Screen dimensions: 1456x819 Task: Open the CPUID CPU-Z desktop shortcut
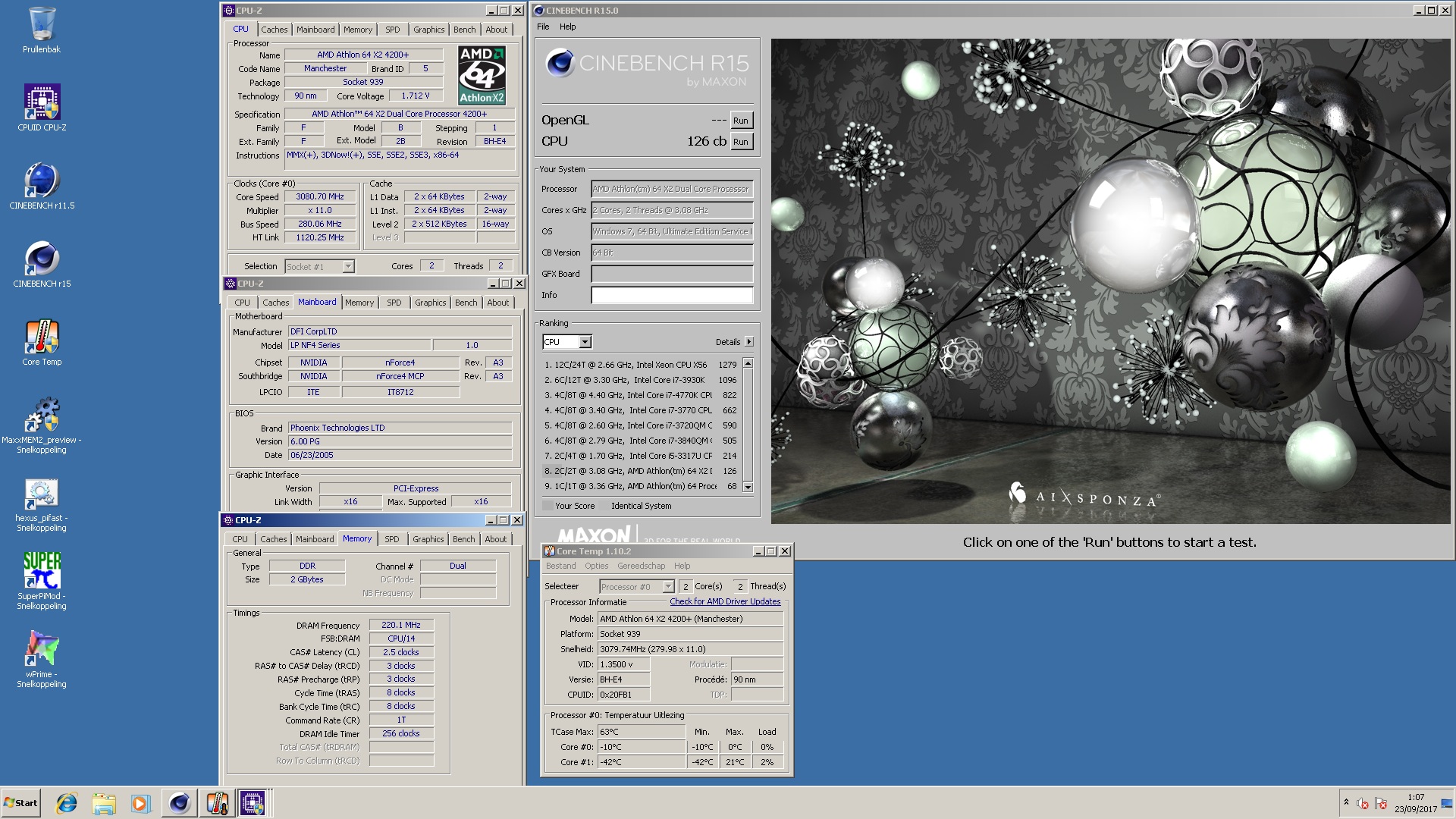pos(42,108)
